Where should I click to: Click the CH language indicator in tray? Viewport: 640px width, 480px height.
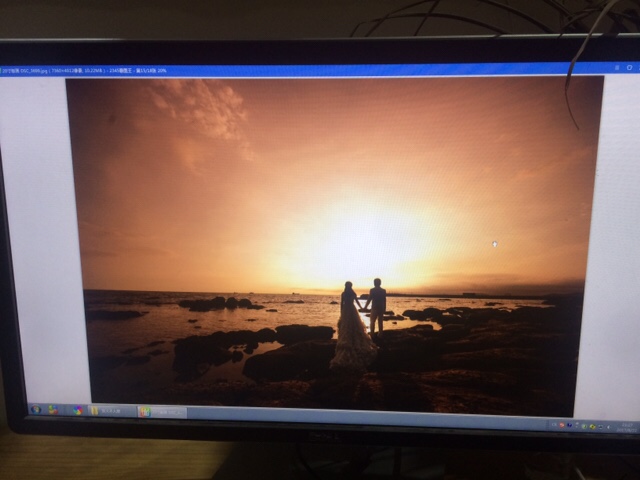click(554, 424)
